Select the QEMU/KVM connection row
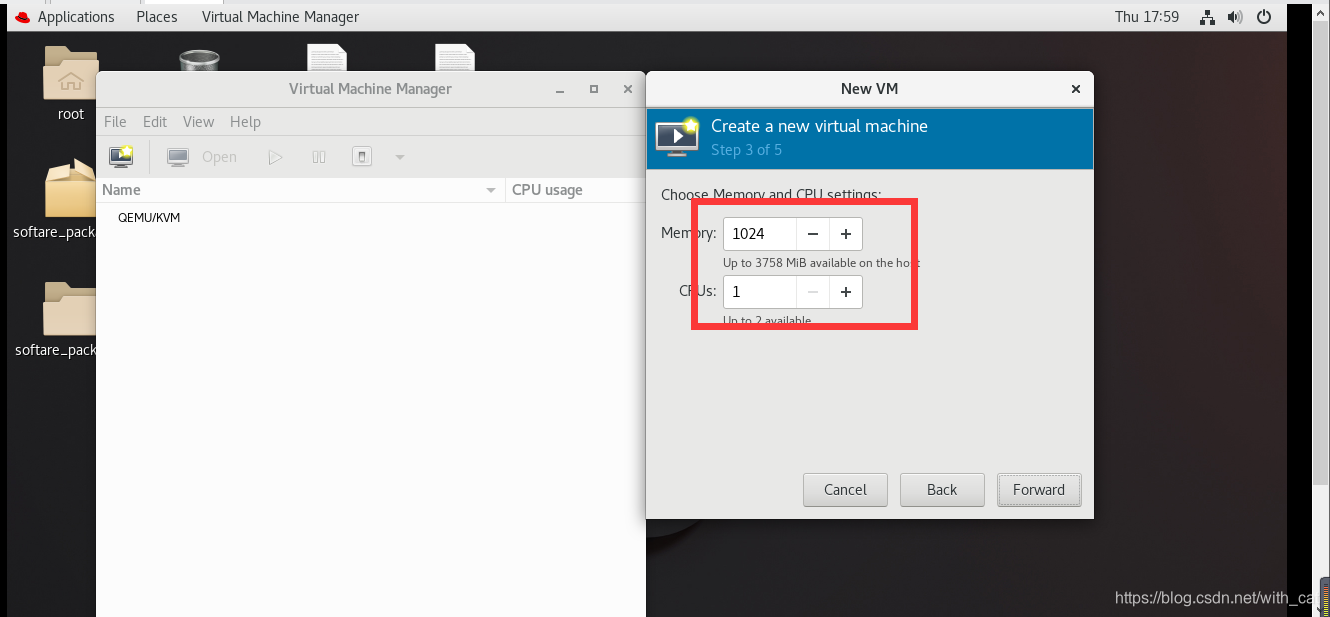Viewport: 1330px width, 617px height. point(371,217)
